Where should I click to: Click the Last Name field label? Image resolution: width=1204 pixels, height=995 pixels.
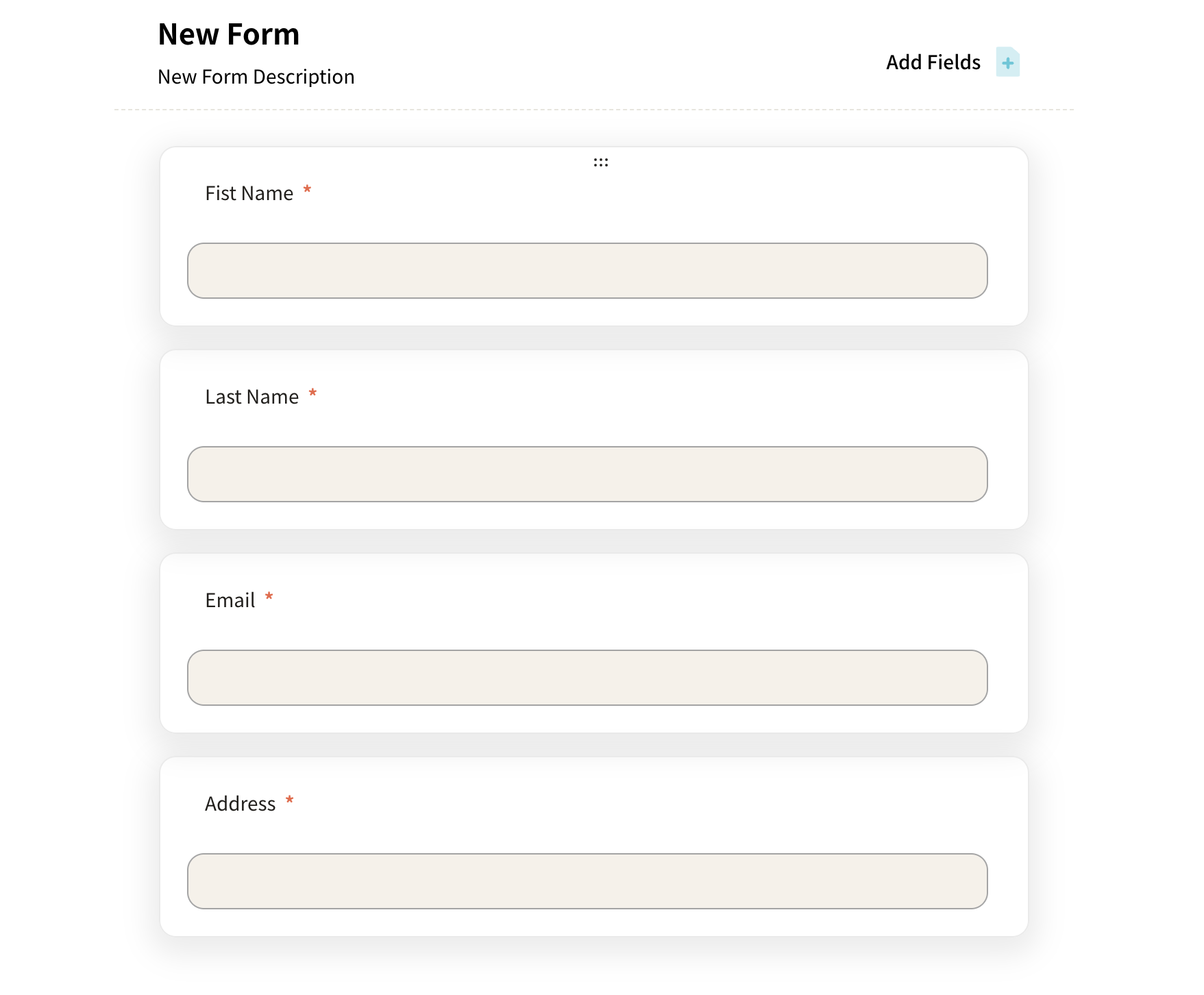click(251, 397)
